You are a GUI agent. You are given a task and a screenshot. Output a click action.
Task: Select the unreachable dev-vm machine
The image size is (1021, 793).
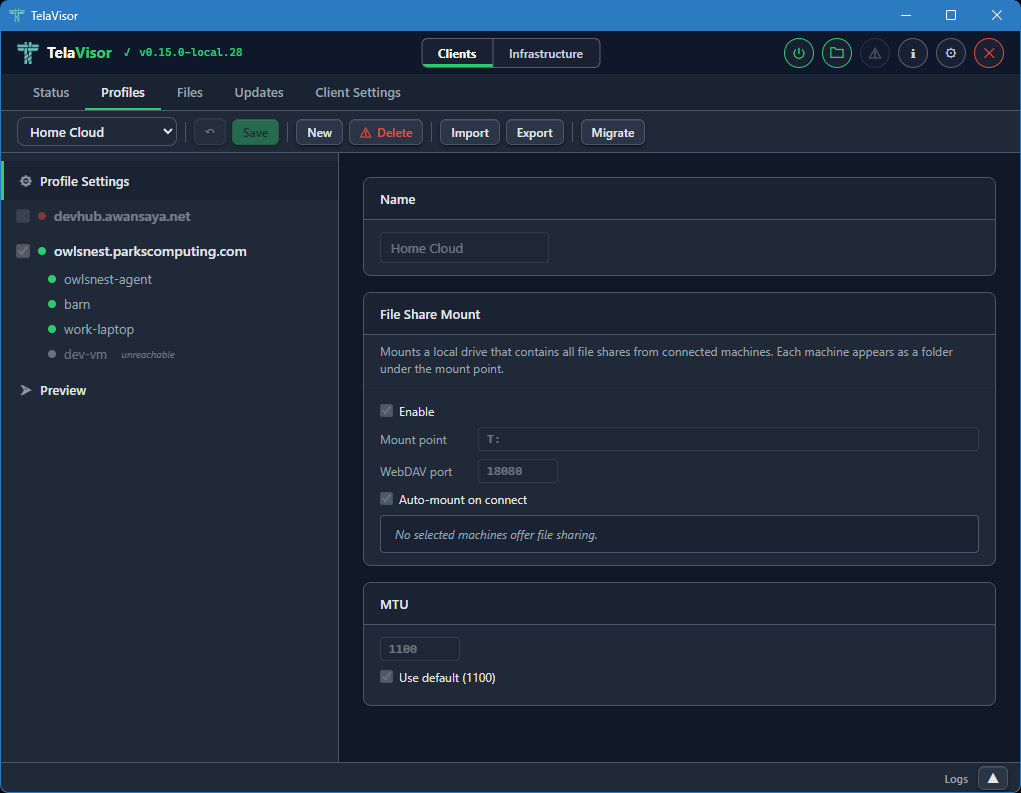point(85,354)
